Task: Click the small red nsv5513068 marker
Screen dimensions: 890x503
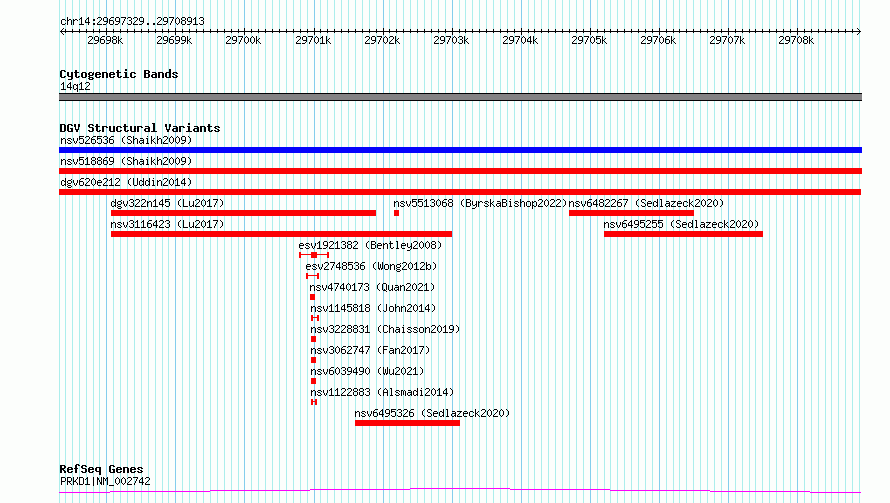Action: 396,213
